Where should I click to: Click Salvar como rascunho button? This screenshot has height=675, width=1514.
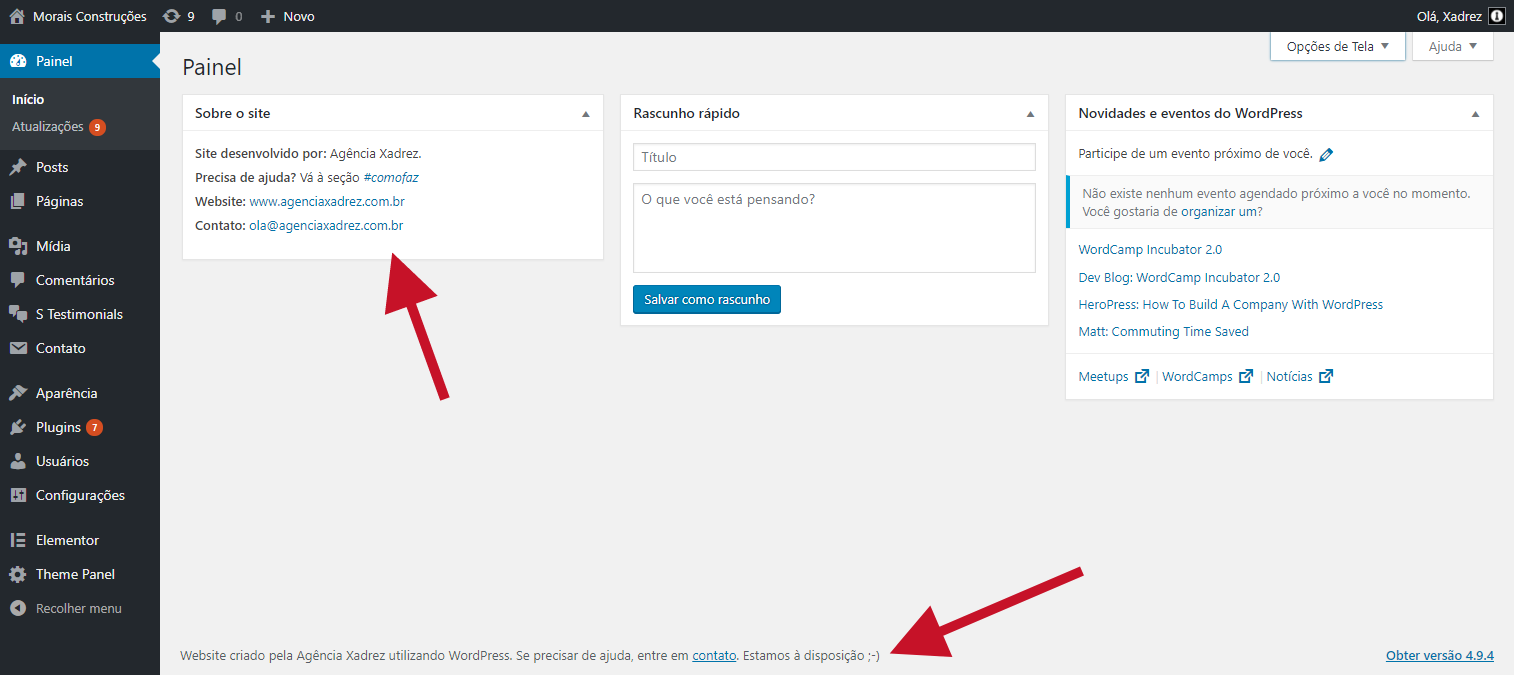click(707, 299)
